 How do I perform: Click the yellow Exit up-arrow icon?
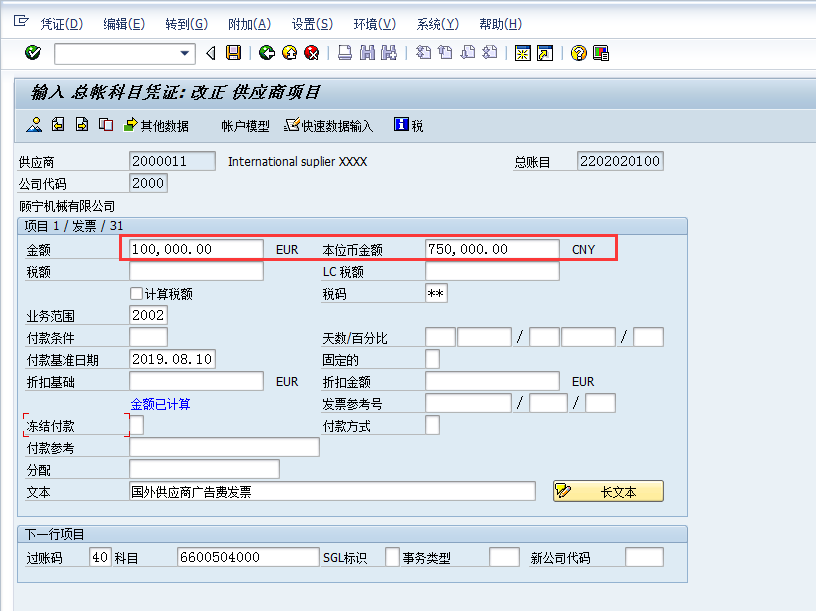pos(289,53)
